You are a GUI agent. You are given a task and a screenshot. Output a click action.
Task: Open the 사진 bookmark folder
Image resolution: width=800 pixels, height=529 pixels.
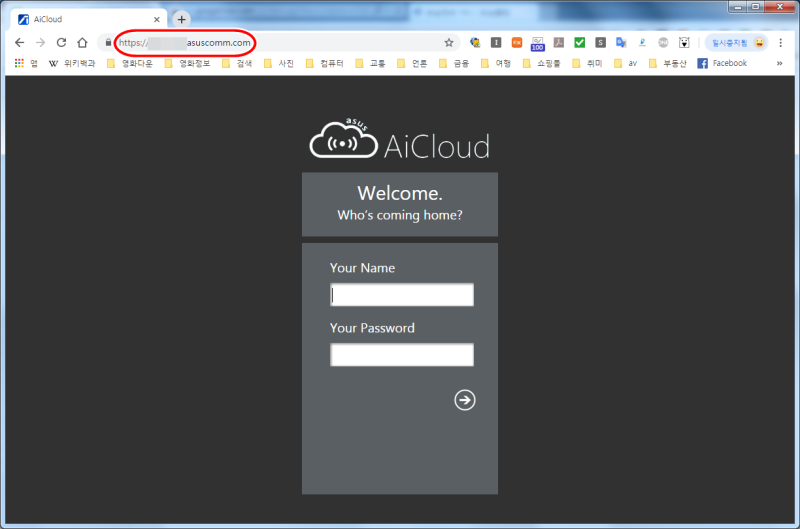click(x=279, y=63)
